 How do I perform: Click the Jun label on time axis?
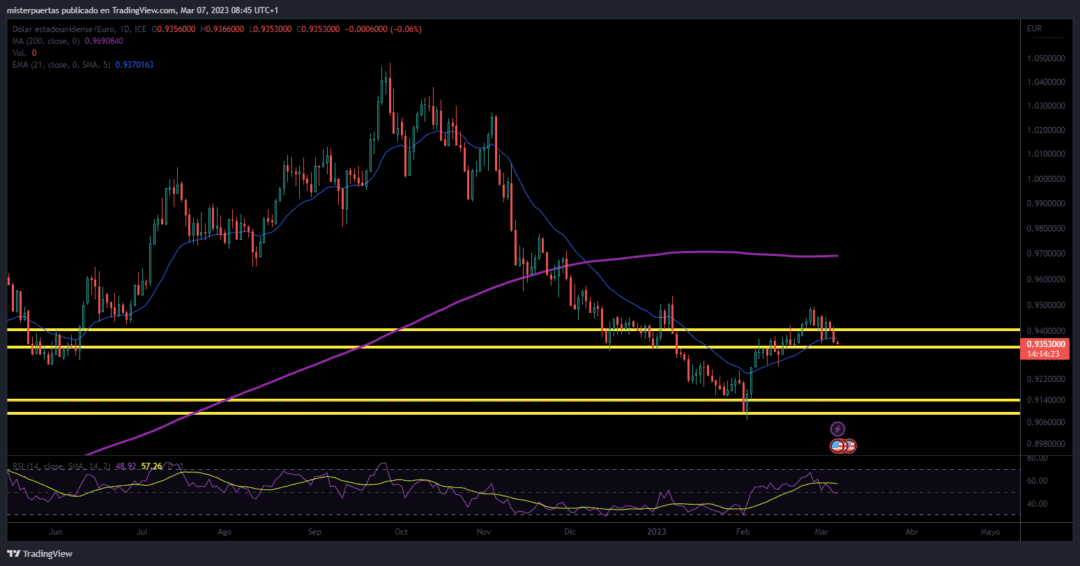click(x=56, y=532)
